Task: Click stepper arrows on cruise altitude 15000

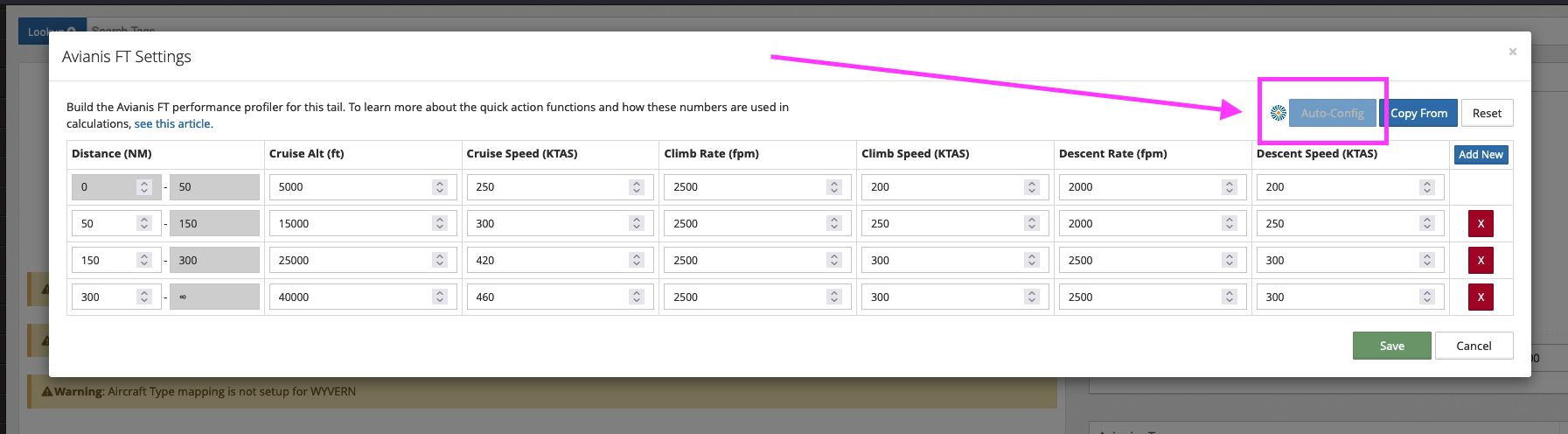Action: coord(440,223)
